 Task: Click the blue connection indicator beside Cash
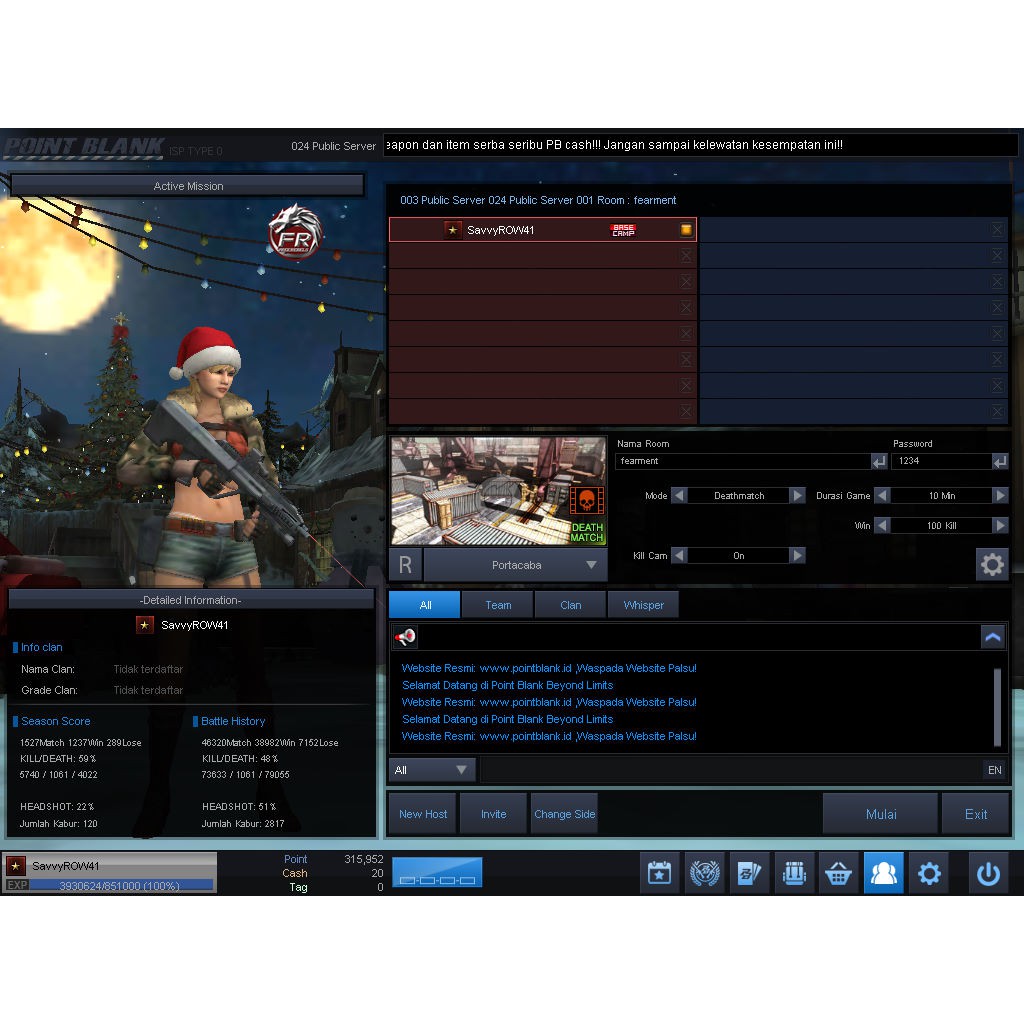(x=437, y=872)
